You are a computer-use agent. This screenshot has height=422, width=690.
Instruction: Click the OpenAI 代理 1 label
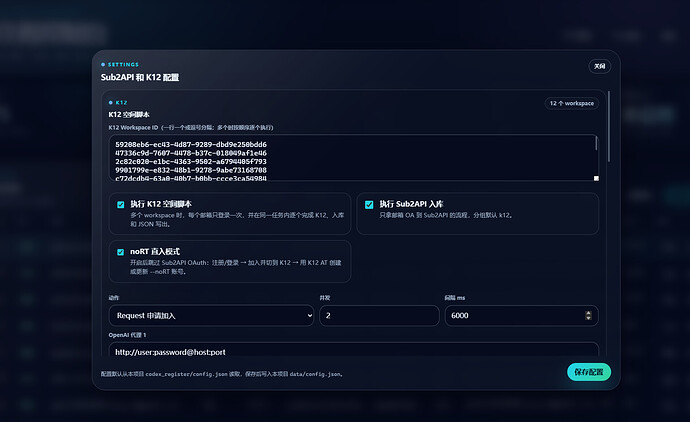click(127, 335)
